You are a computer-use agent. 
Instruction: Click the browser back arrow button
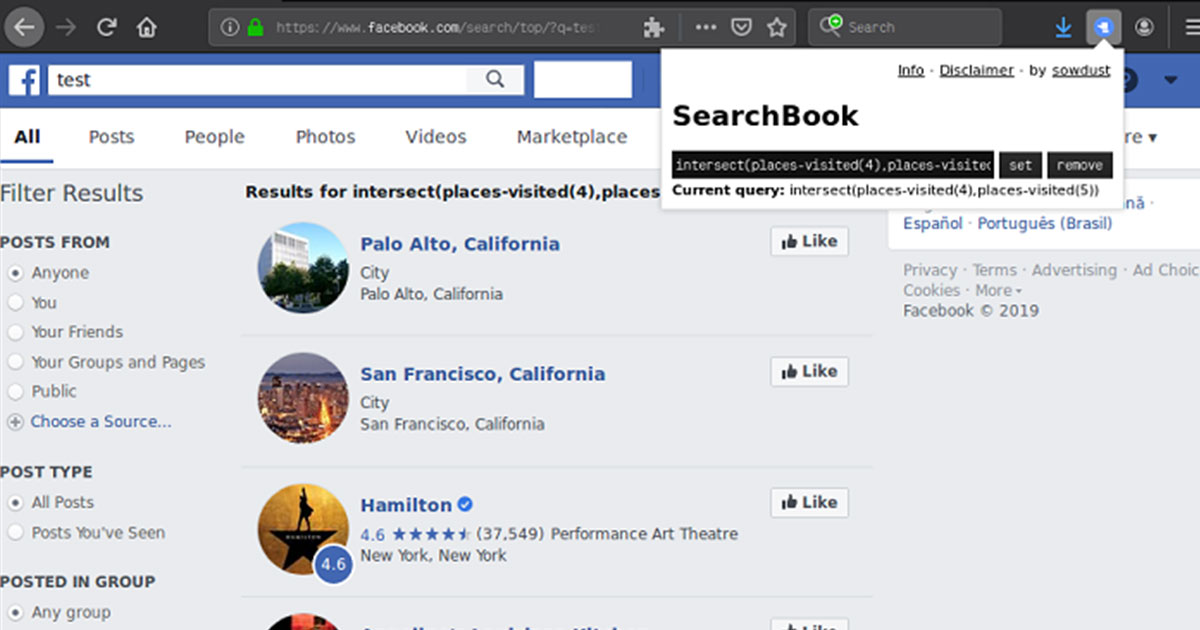point(24,27)
